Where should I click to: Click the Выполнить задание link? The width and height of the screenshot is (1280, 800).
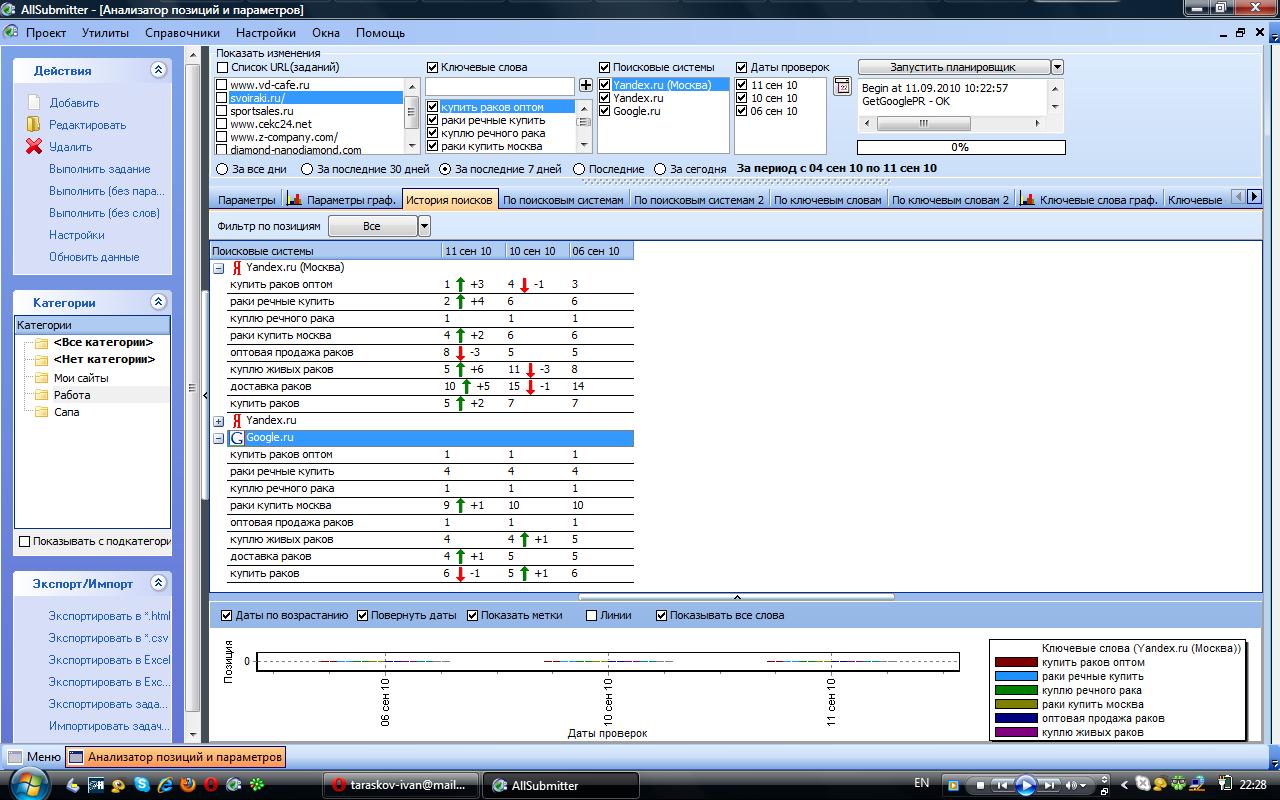(x=100, y=169)
